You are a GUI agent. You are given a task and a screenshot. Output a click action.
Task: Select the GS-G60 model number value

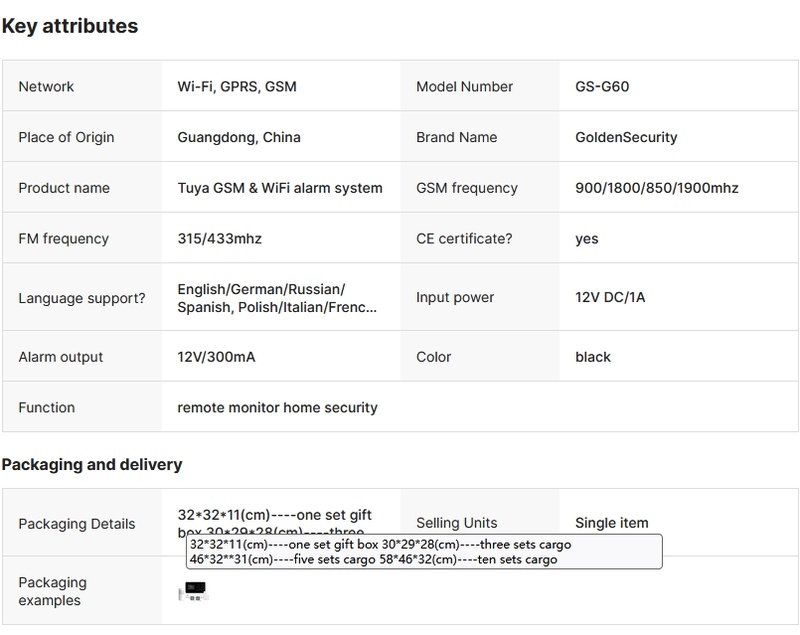point(601,87)
